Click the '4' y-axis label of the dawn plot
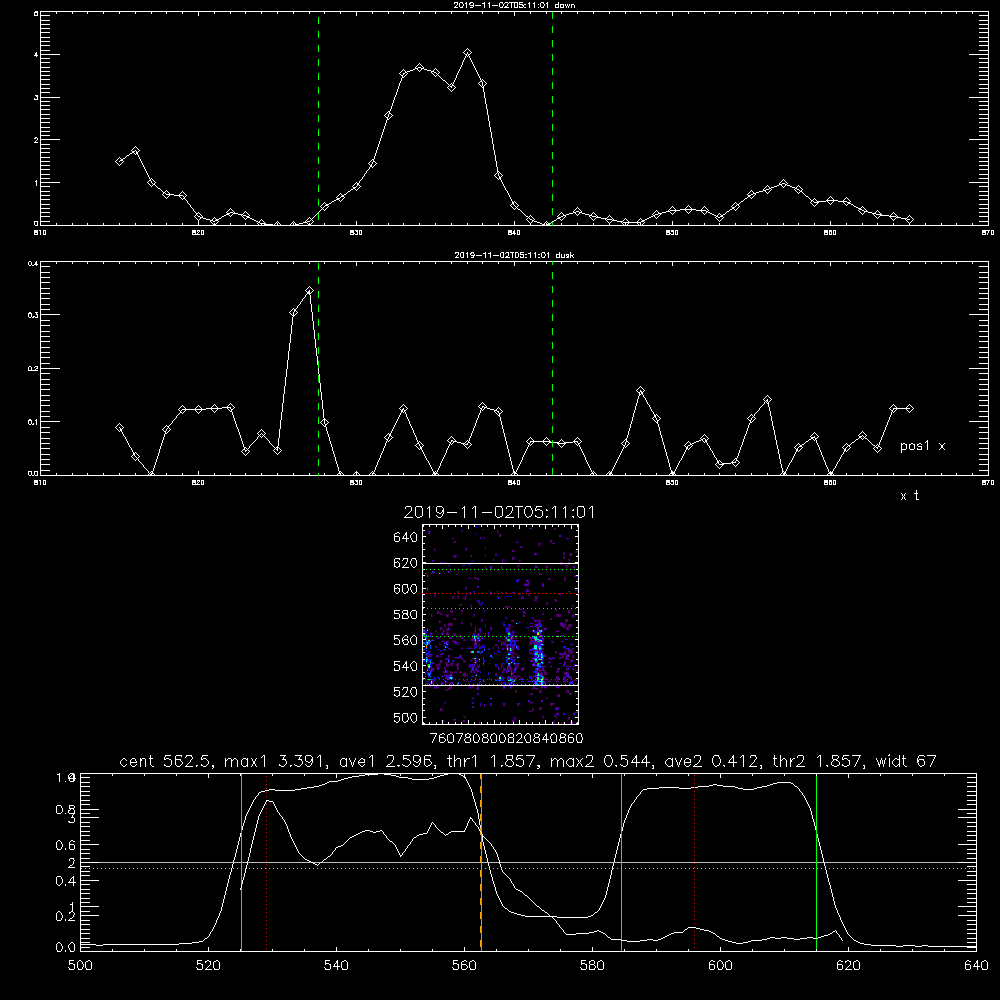This screenshot has height=1000, width=1000. pyautogui.click(x=36, y=54)
